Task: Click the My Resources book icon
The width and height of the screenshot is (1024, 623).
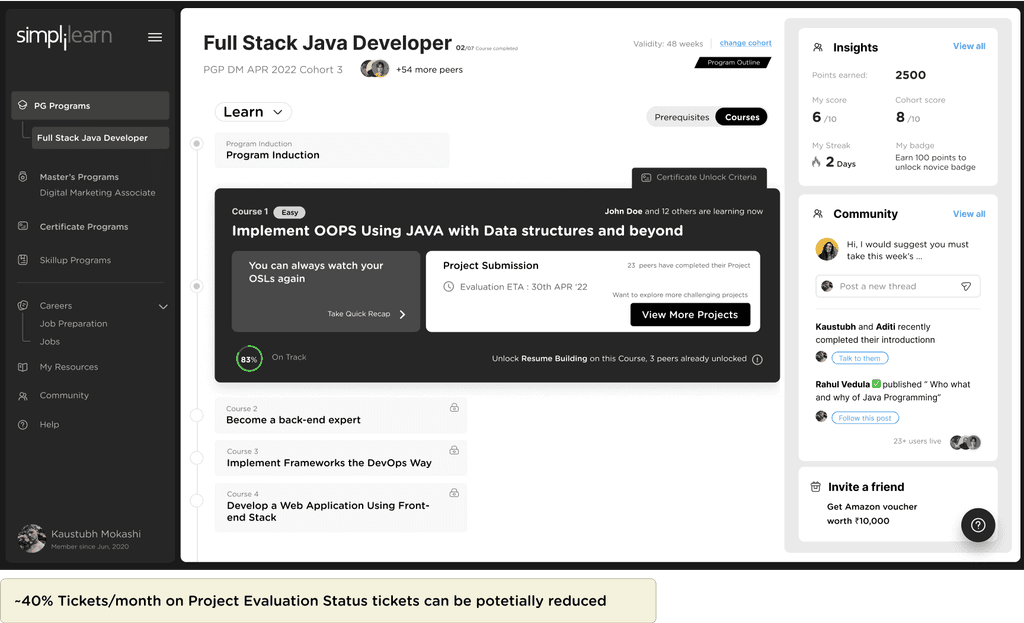Action: 23,367
